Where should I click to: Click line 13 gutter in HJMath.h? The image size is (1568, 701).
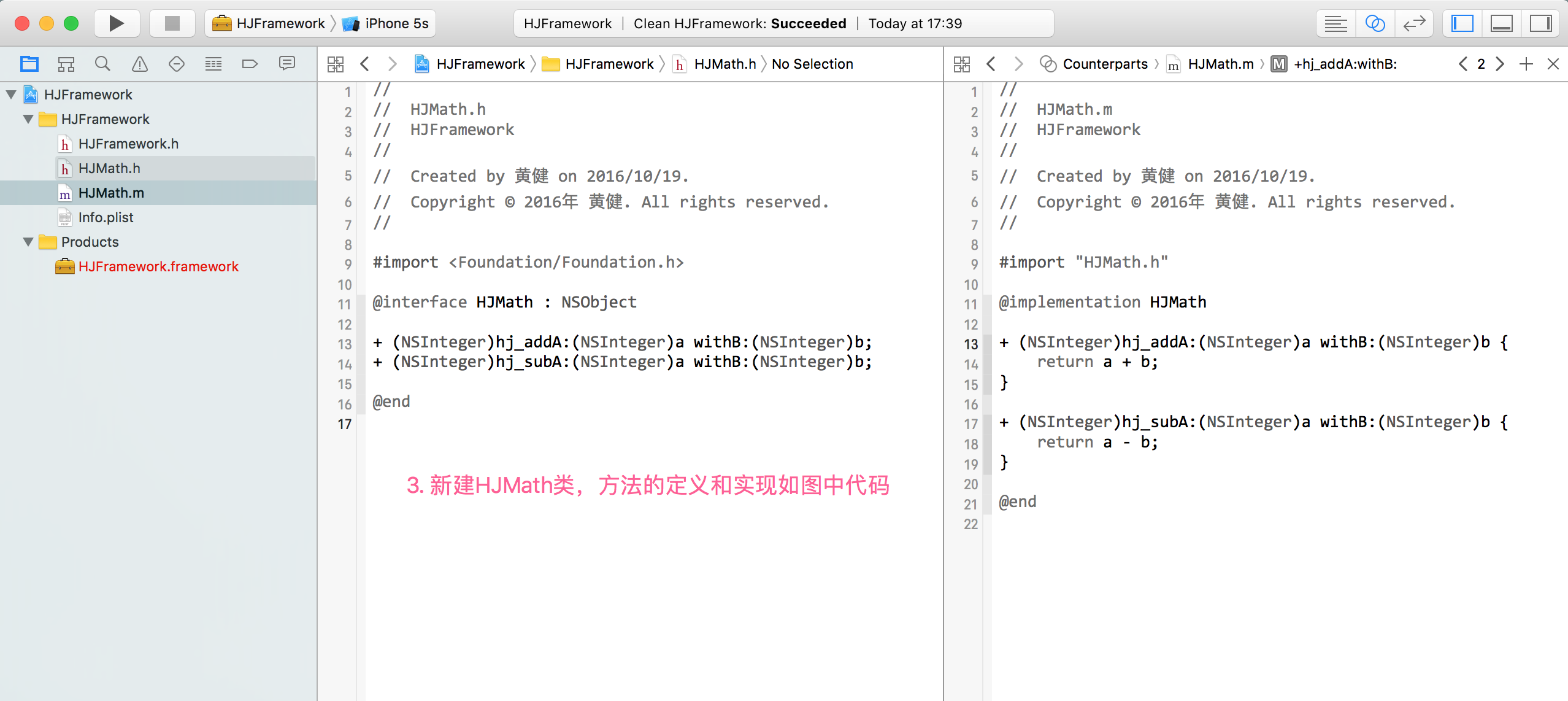[345, 344]
